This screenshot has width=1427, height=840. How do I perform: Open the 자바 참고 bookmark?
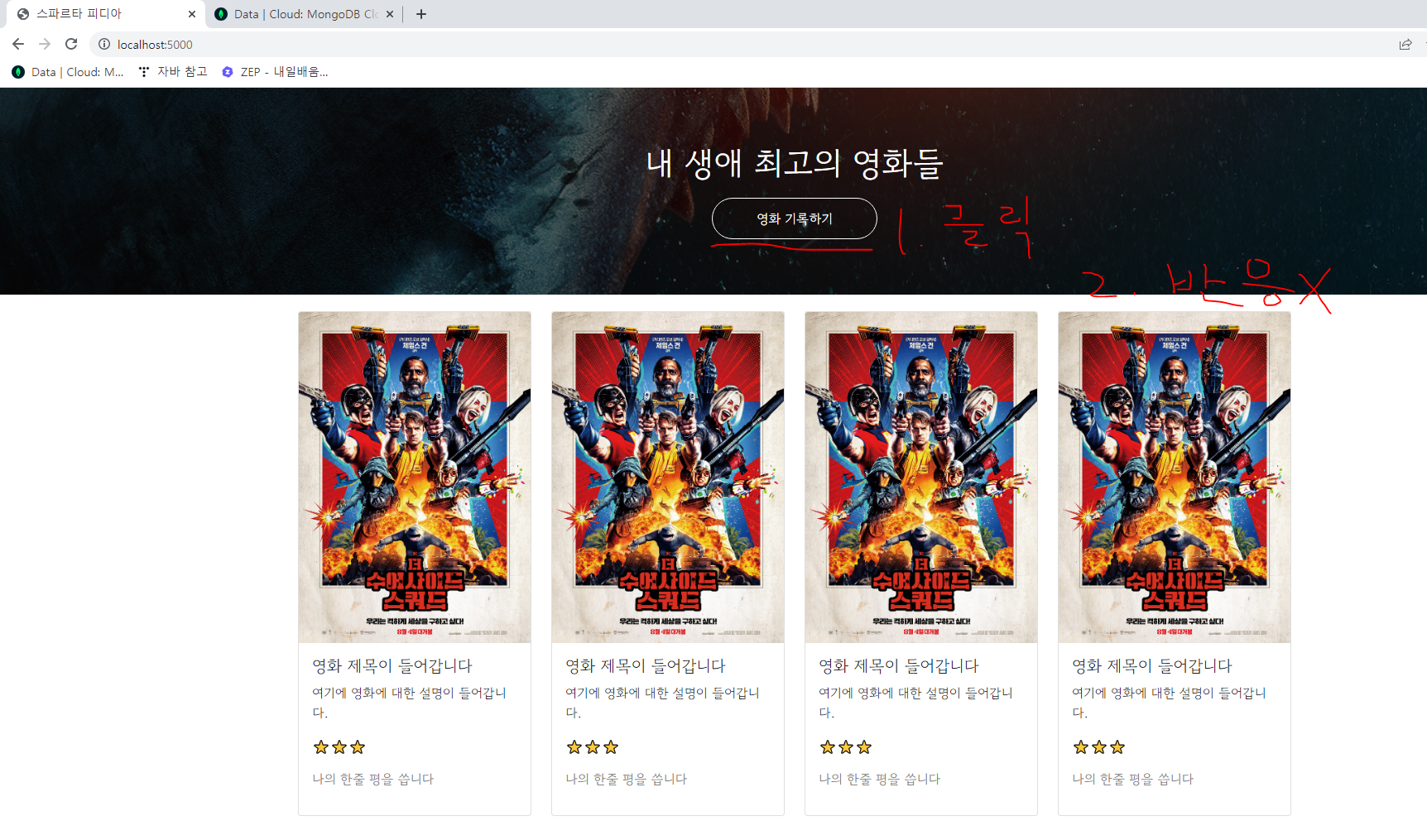[x=173, y=72]
